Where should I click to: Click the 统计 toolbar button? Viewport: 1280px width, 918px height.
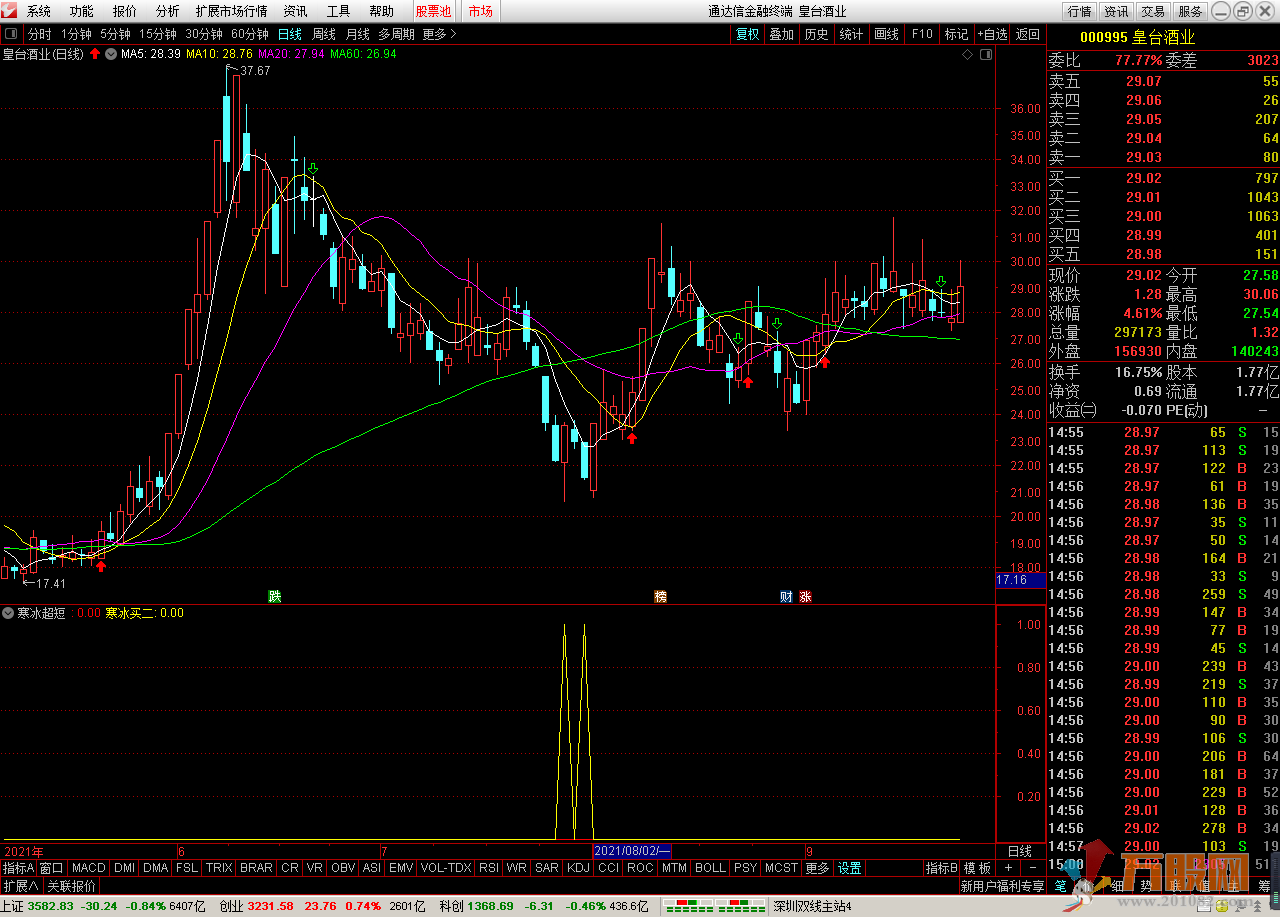[851, 34]
